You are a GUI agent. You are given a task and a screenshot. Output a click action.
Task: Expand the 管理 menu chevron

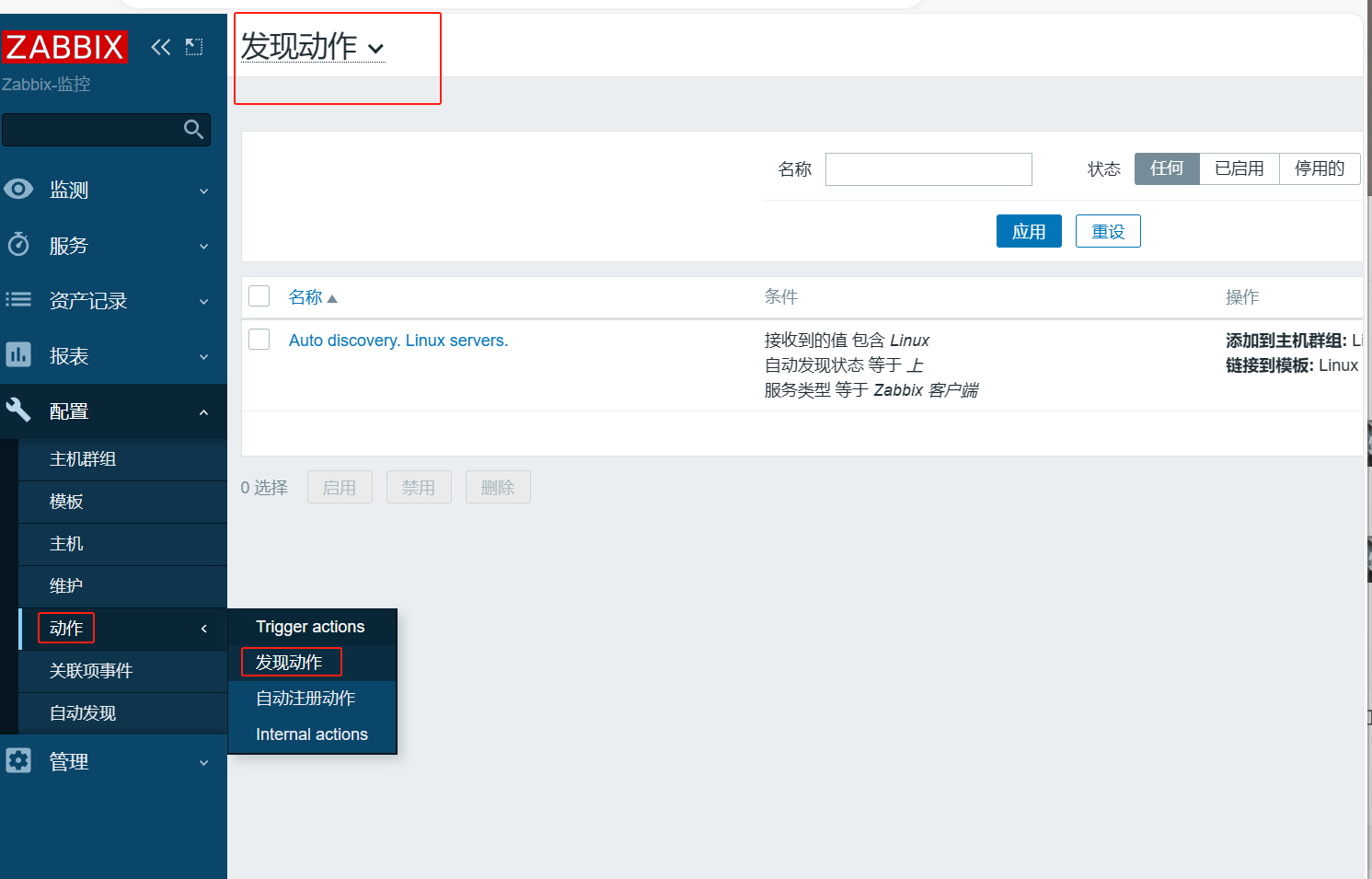point(203,763)
